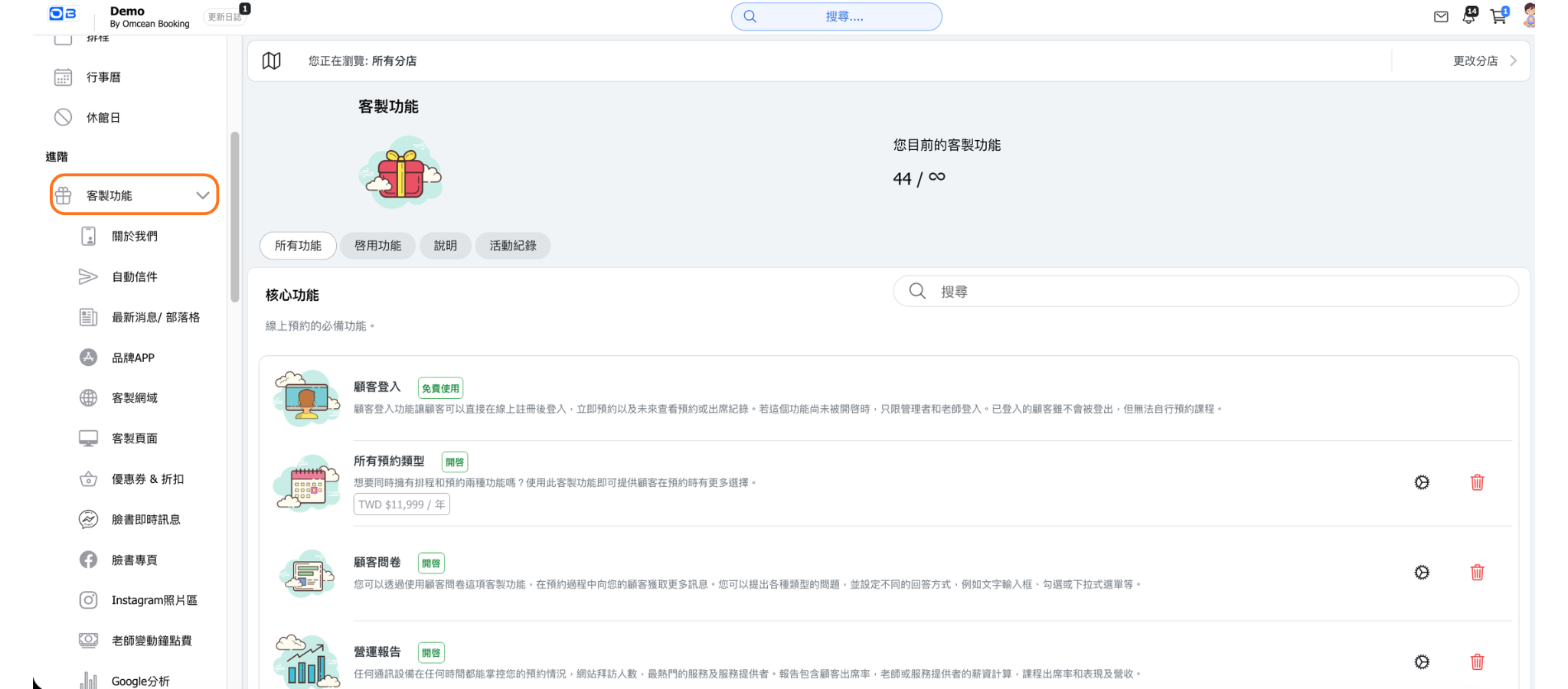Image resolution: width=1568 pixels, height=689 pixels.
Task: Click the map icon beside branch text
Action: pyautogui.click(x=272, y=61)
